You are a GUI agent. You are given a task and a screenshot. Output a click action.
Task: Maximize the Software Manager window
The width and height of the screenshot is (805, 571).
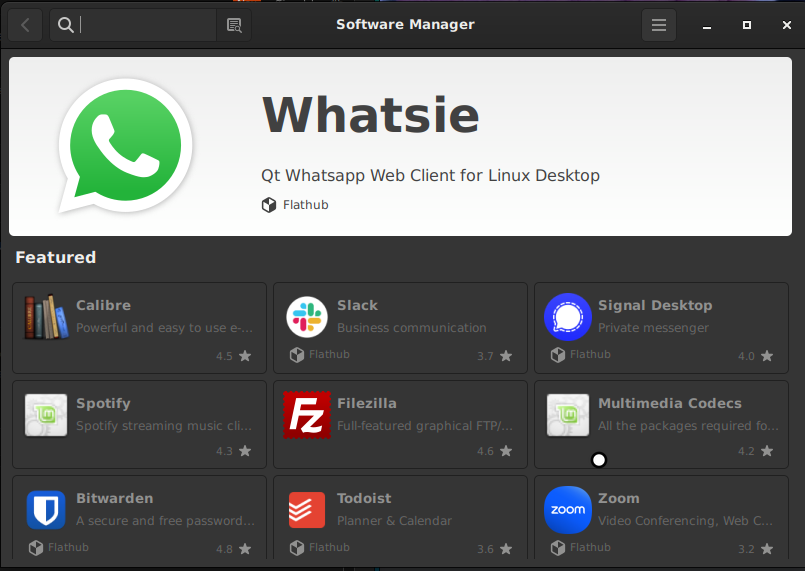tap(747, 25)
